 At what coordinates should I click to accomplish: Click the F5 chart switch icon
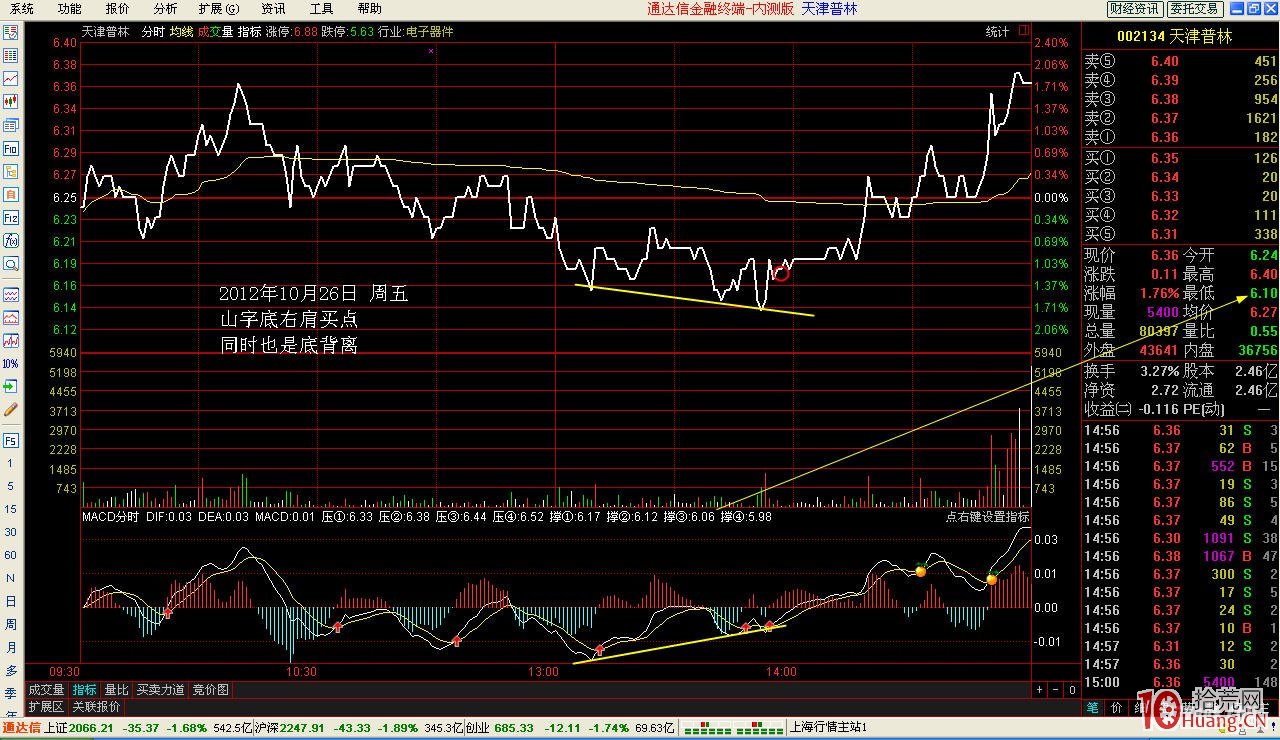(x=11, y=440)
